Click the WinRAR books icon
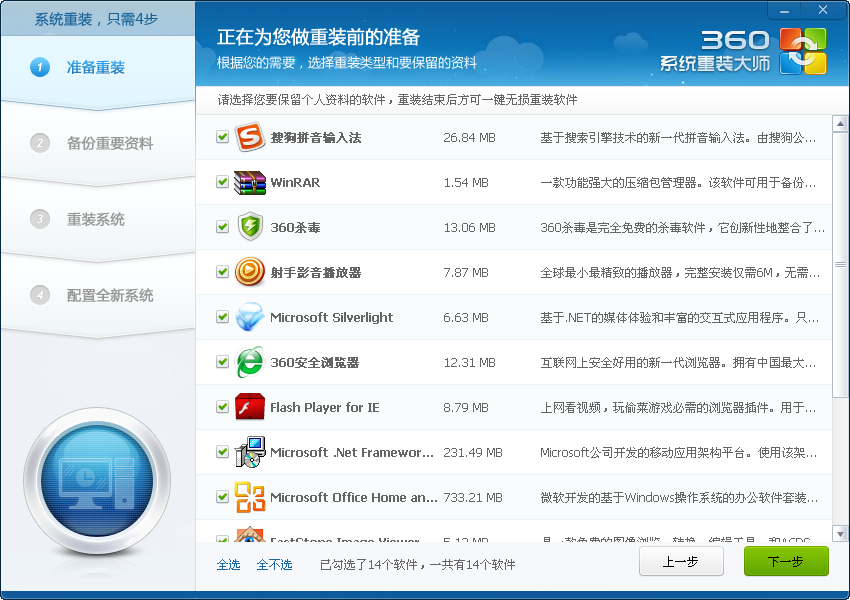The width and height of the screenshot is (850, 600). coord(249,182)
